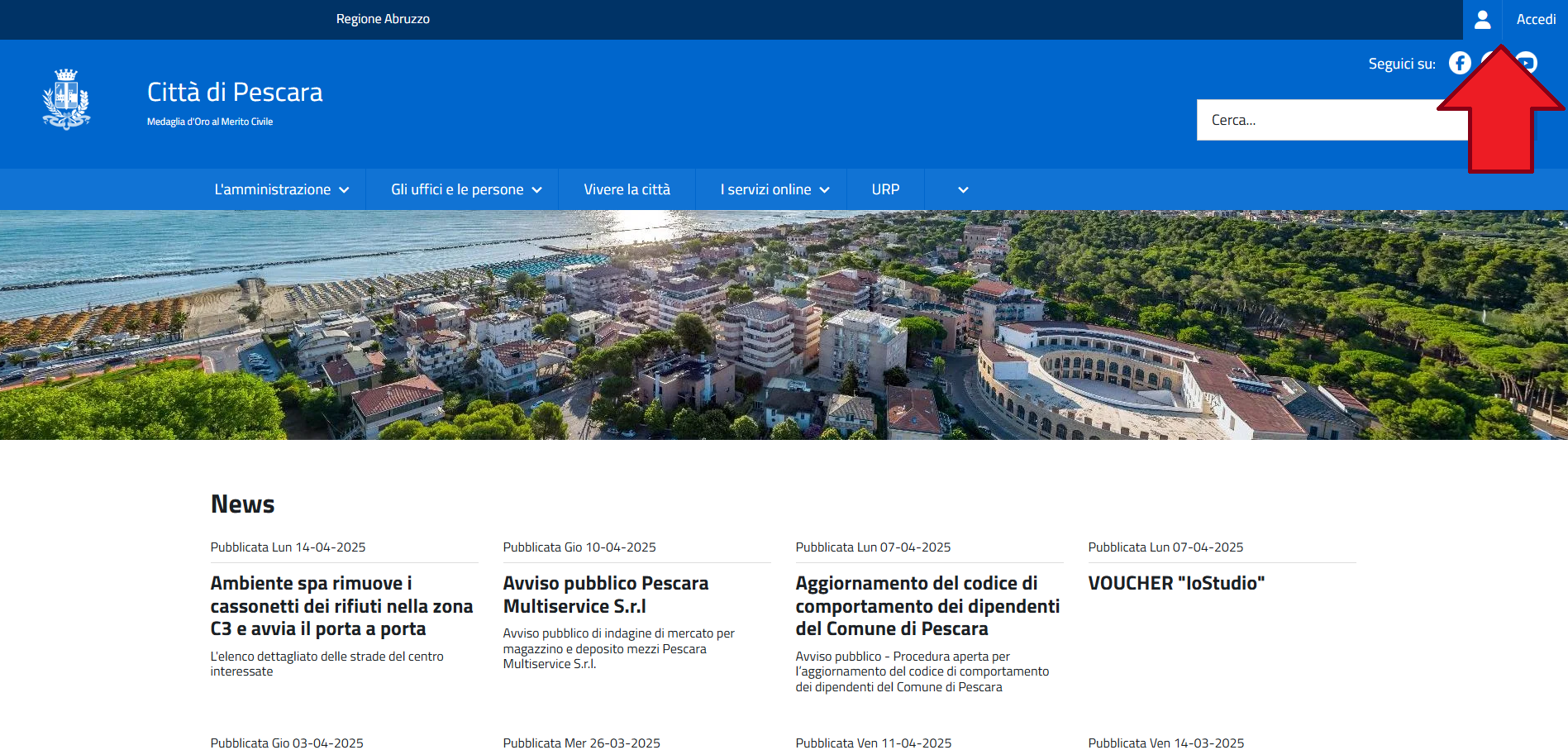The height and width of the screenshot is (750, 1568).
Task: Expand the I servizi online menu
Action: click(774, 189)
